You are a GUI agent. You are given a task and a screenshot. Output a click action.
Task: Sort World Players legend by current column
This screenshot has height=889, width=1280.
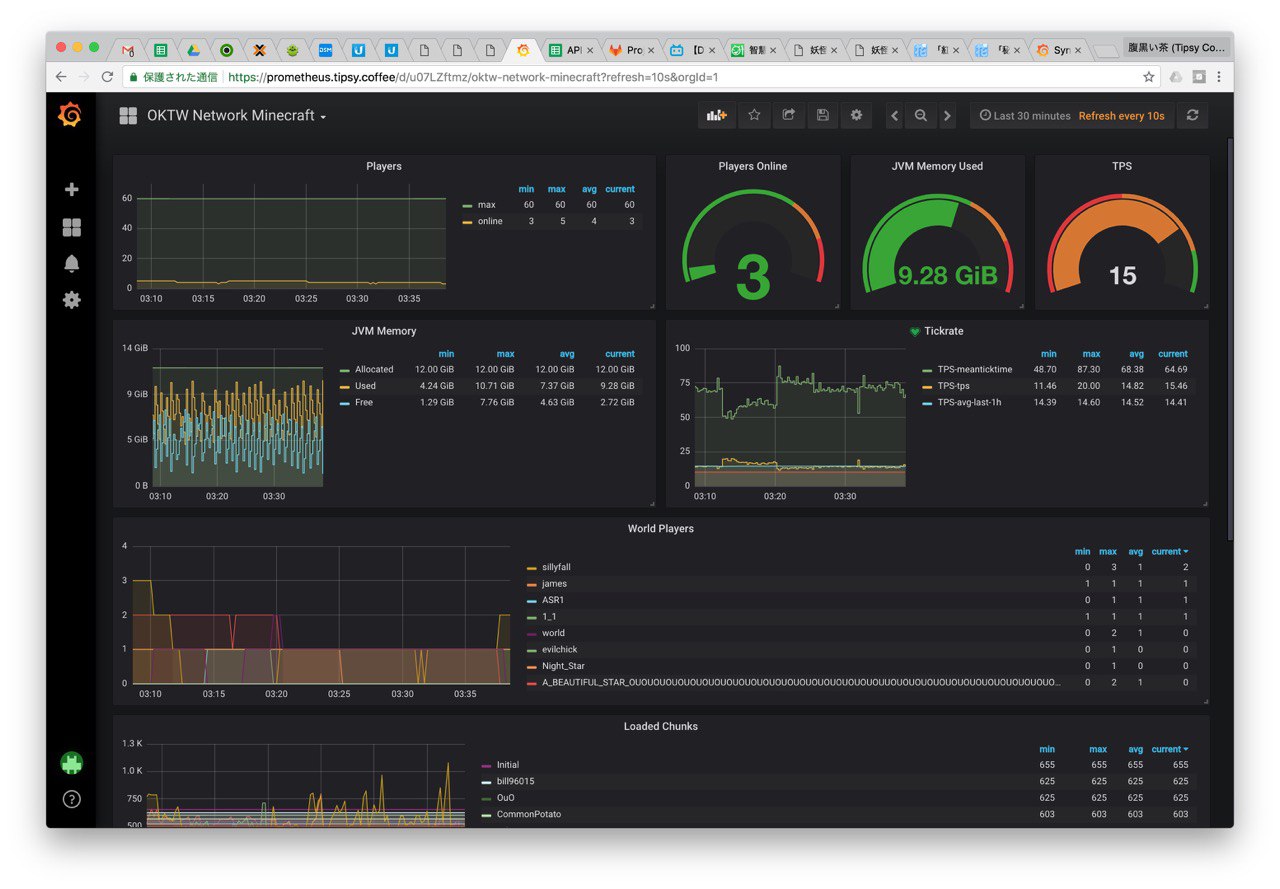[x=1169, y=551]
